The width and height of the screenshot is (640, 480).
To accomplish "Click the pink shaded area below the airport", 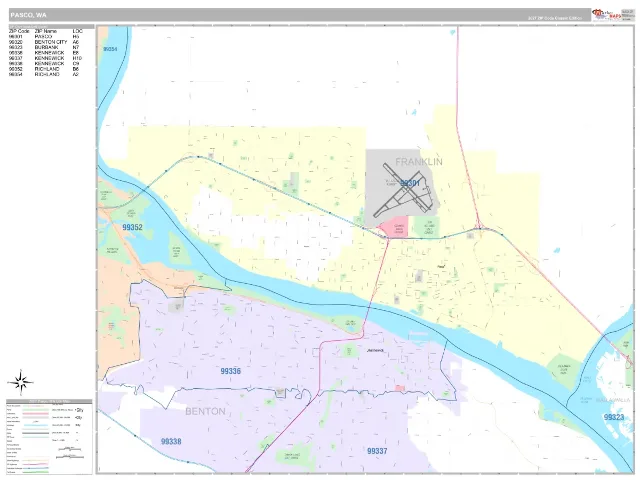I will (396, 229).
